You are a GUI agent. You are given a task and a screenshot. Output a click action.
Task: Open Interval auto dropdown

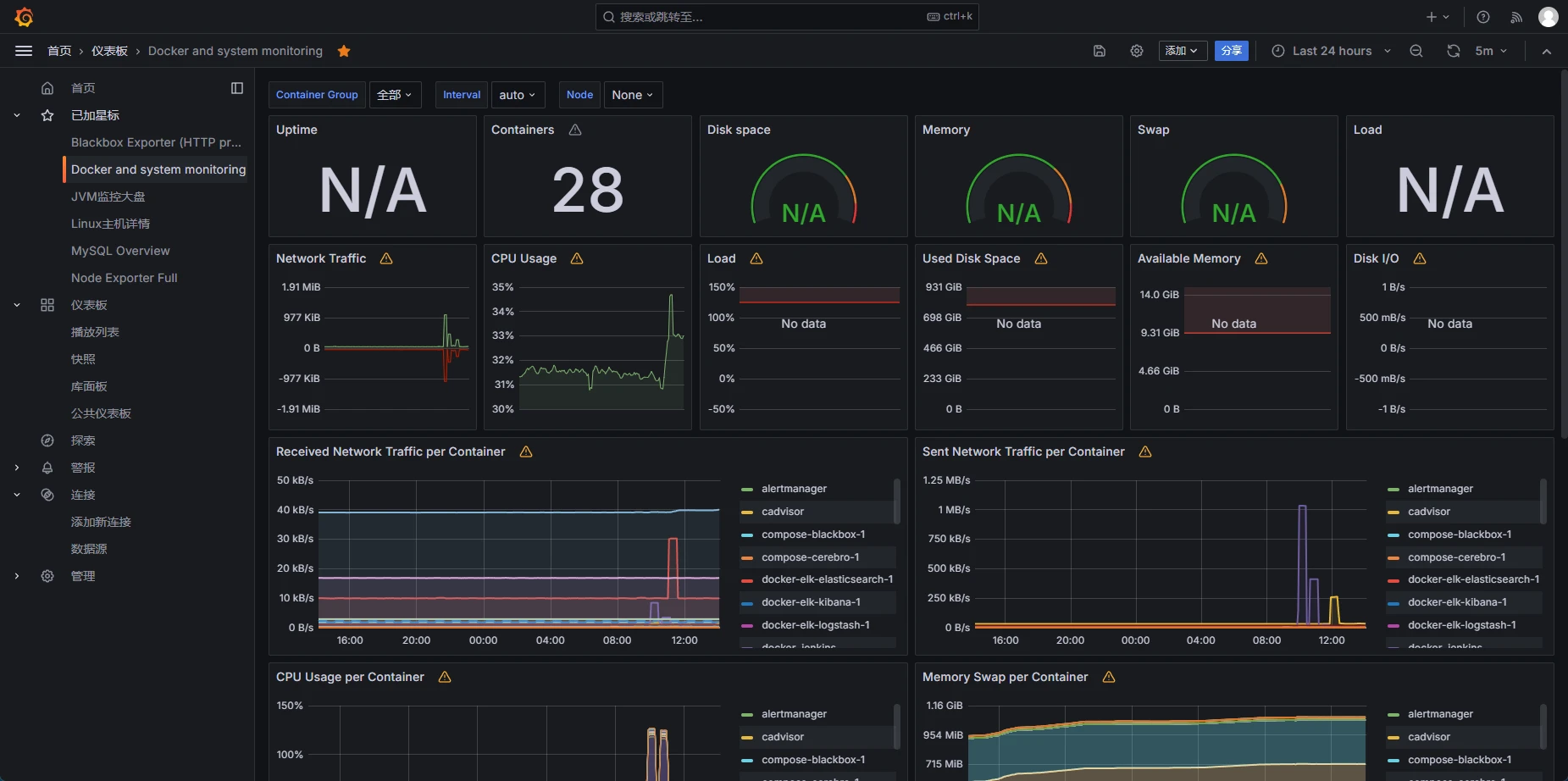click(x=518, y=95)
